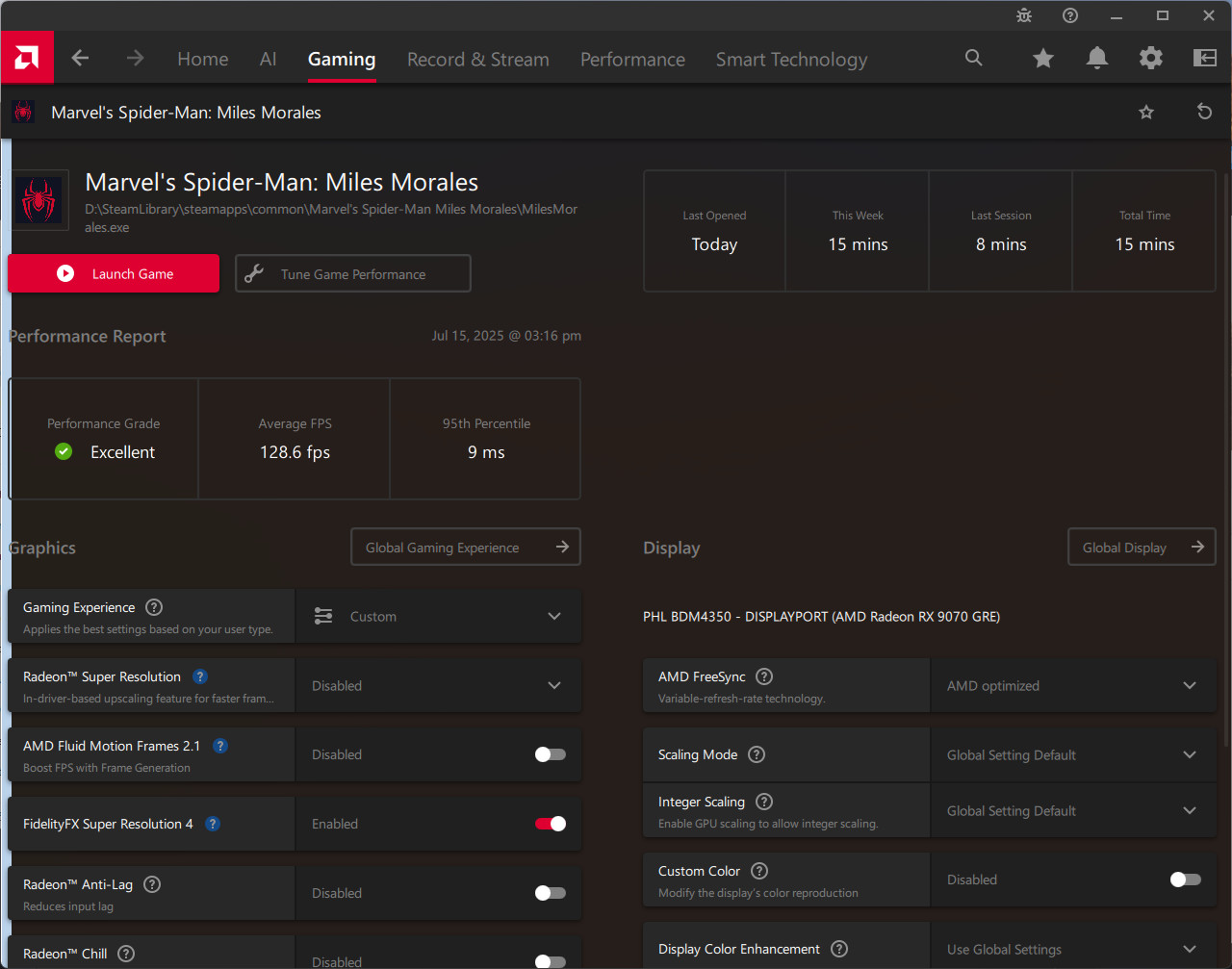Disable FidelityFX Super Resolution 4 toggle
Viewport: 1232px width, 969px height.
tap(551, 824)
